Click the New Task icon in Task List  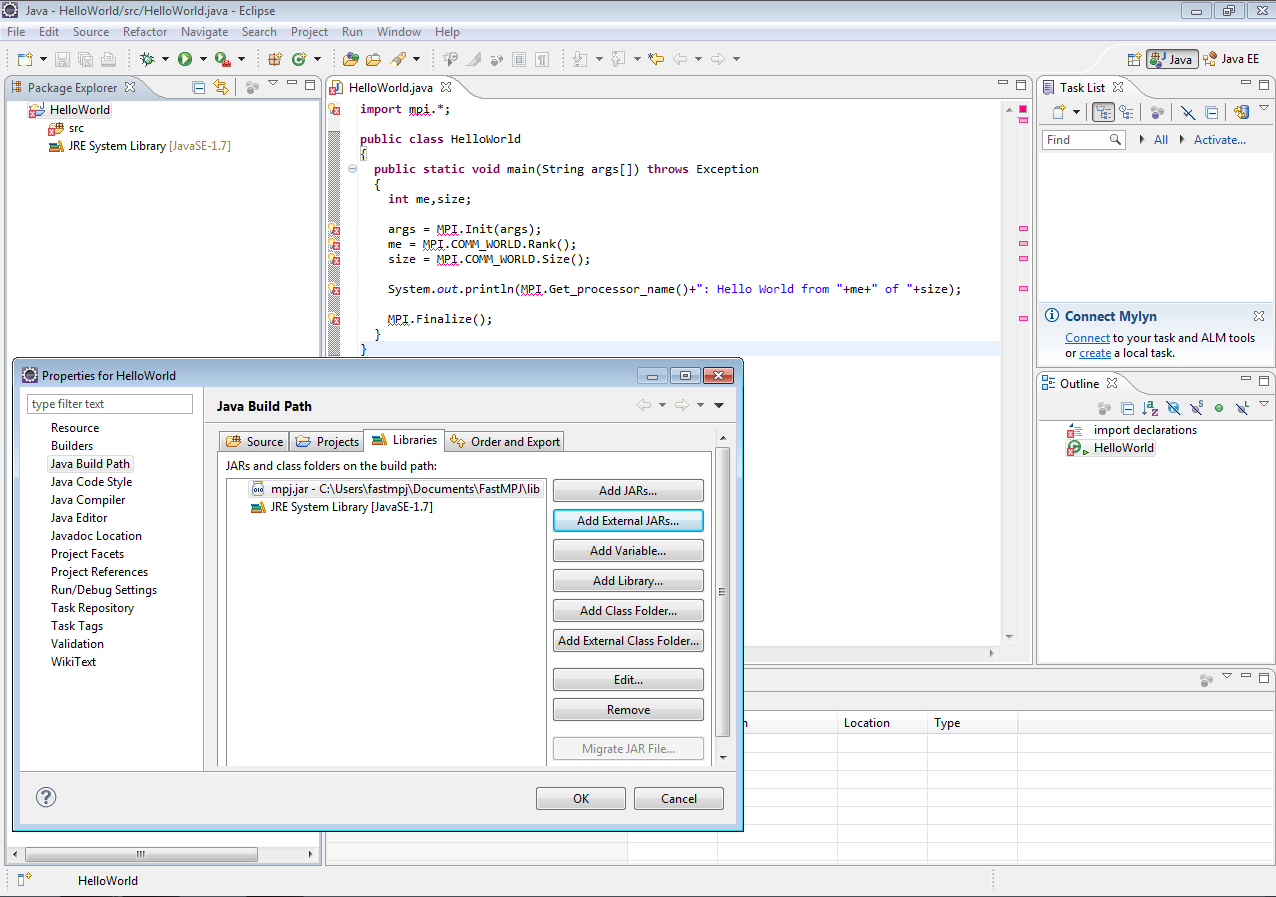(x=1059, y=112)
